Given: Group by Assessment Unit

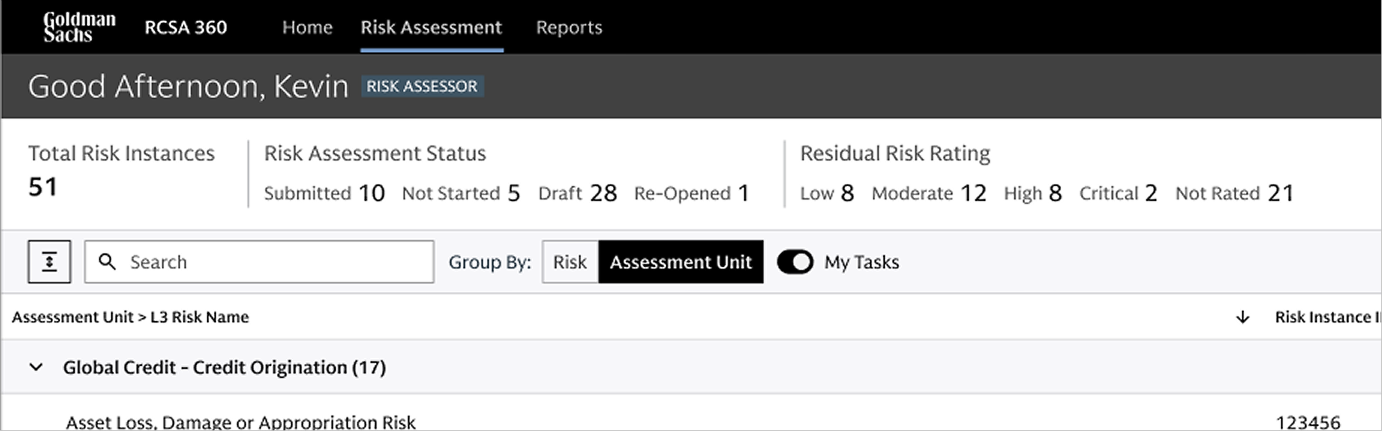Looking at the screenshot, I should pos(680,262).
